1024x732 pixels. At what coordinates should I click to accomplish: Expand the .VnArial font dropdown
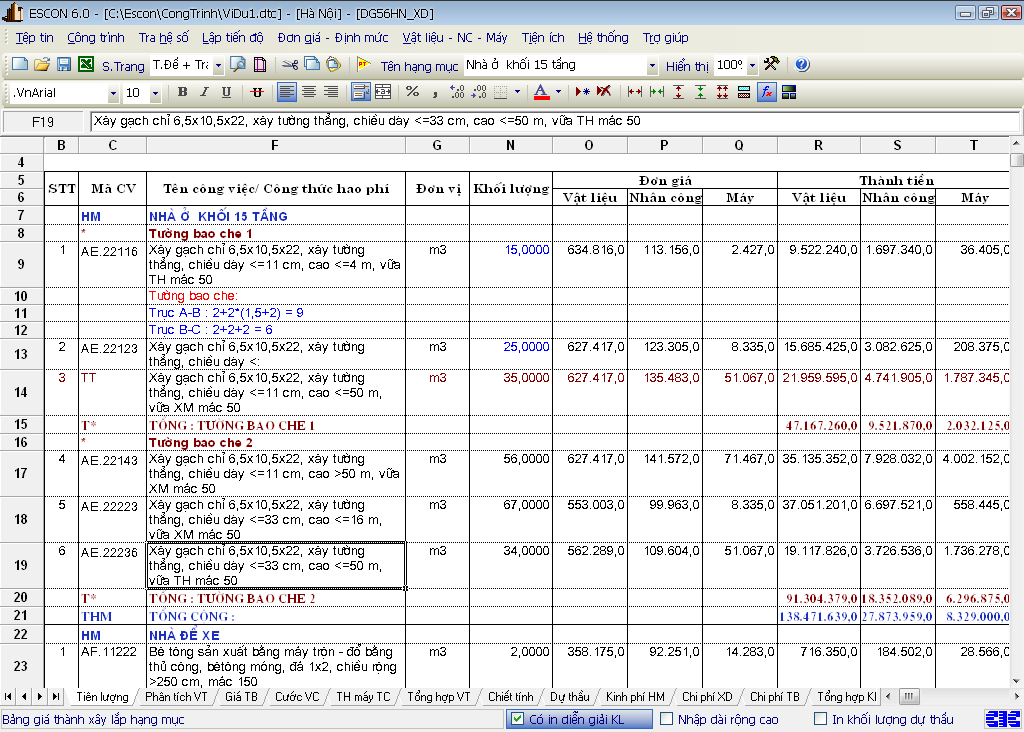pos(113,93)
